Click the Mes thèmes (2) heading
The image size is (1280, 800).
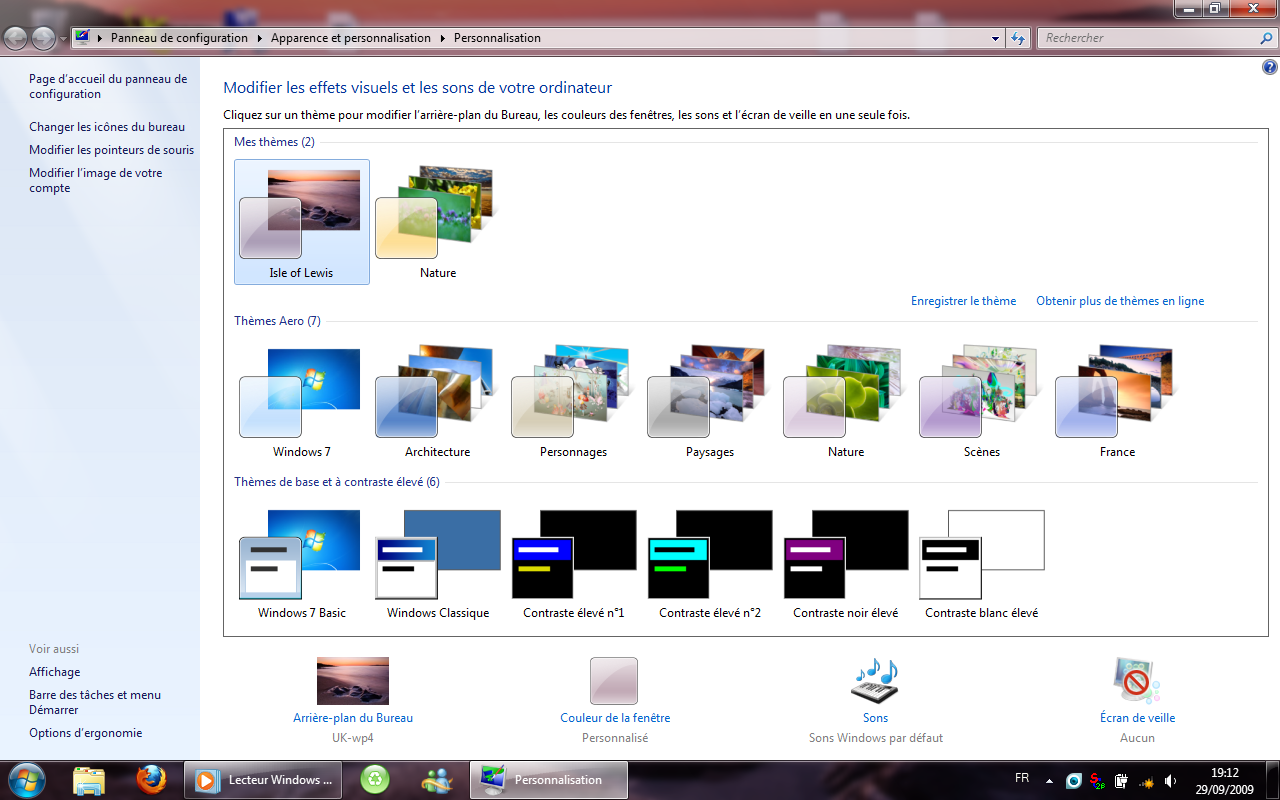coord(274,142)
